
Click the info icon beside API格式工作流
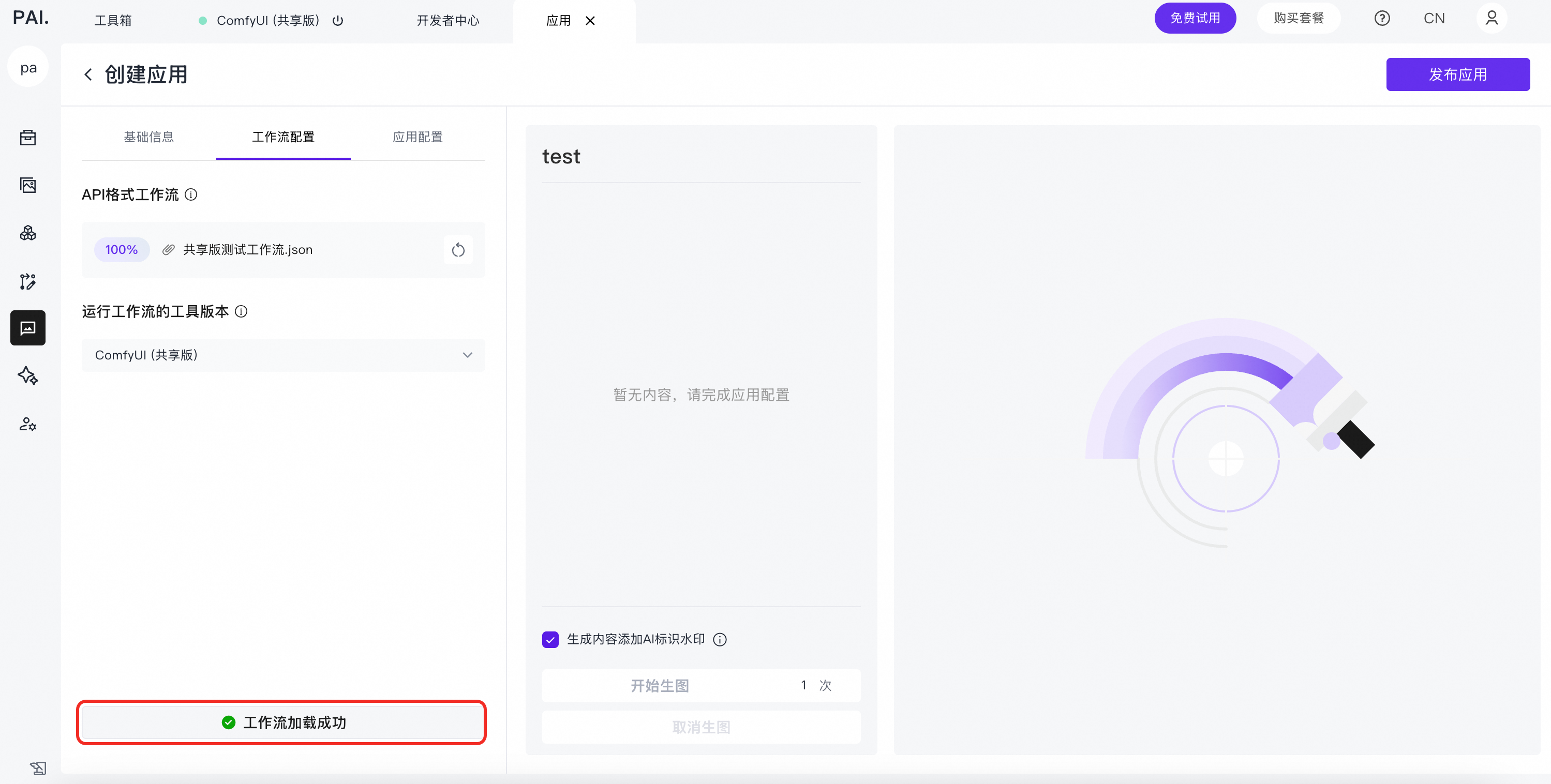click(x=191, y=195)
